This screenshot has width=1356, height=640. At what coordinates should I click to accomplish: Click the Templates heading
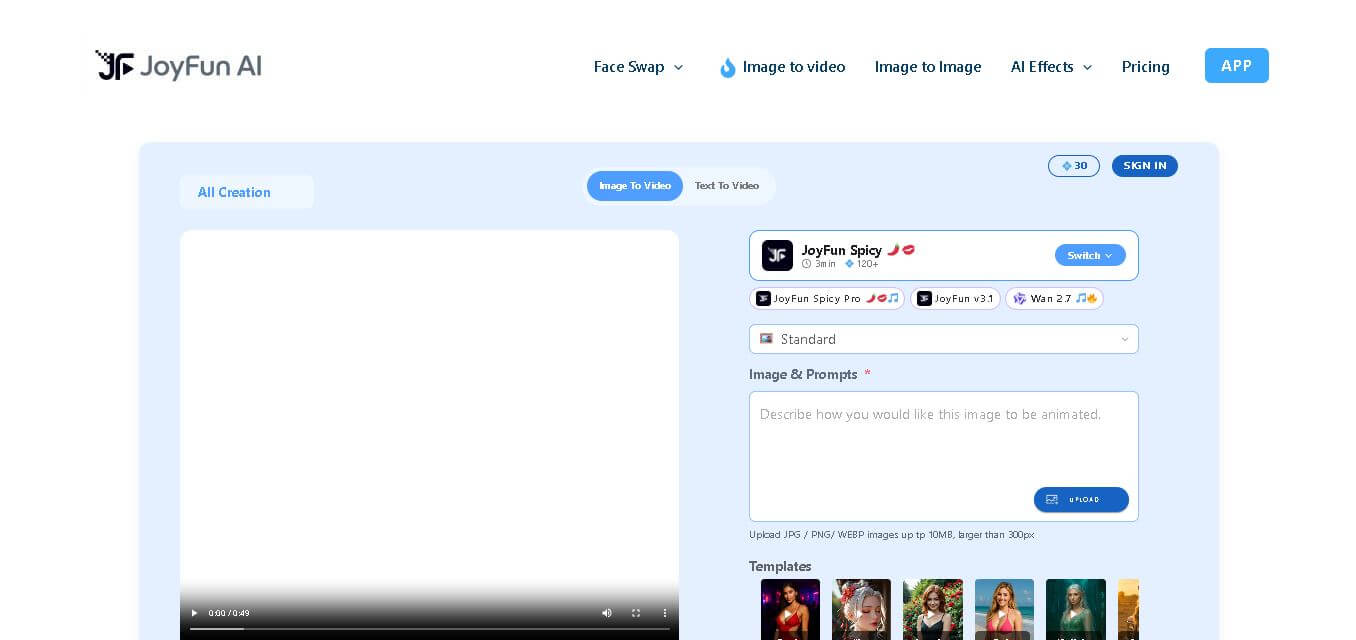pos(780,566)
